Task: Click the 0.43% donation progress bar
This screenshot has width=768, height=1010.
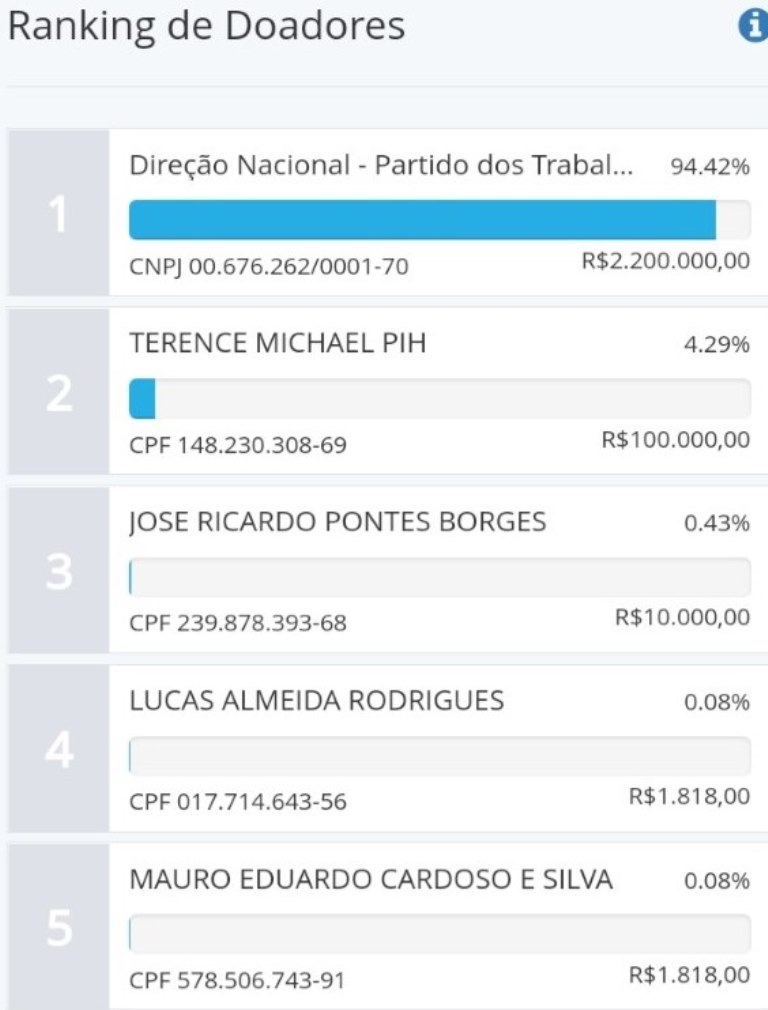Action: coord(440,577)
